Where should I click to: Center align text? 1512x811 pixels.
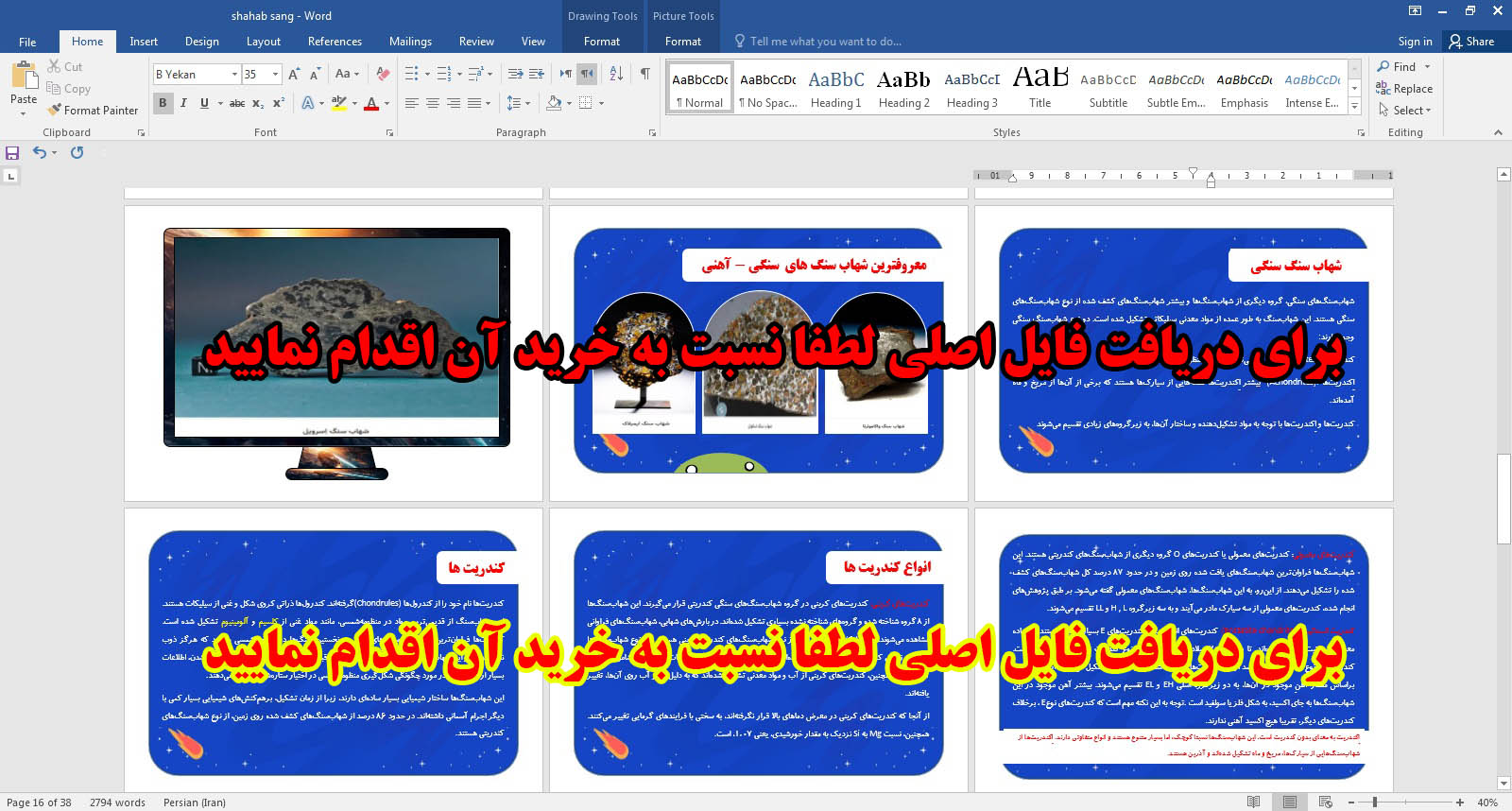[433, 103]
